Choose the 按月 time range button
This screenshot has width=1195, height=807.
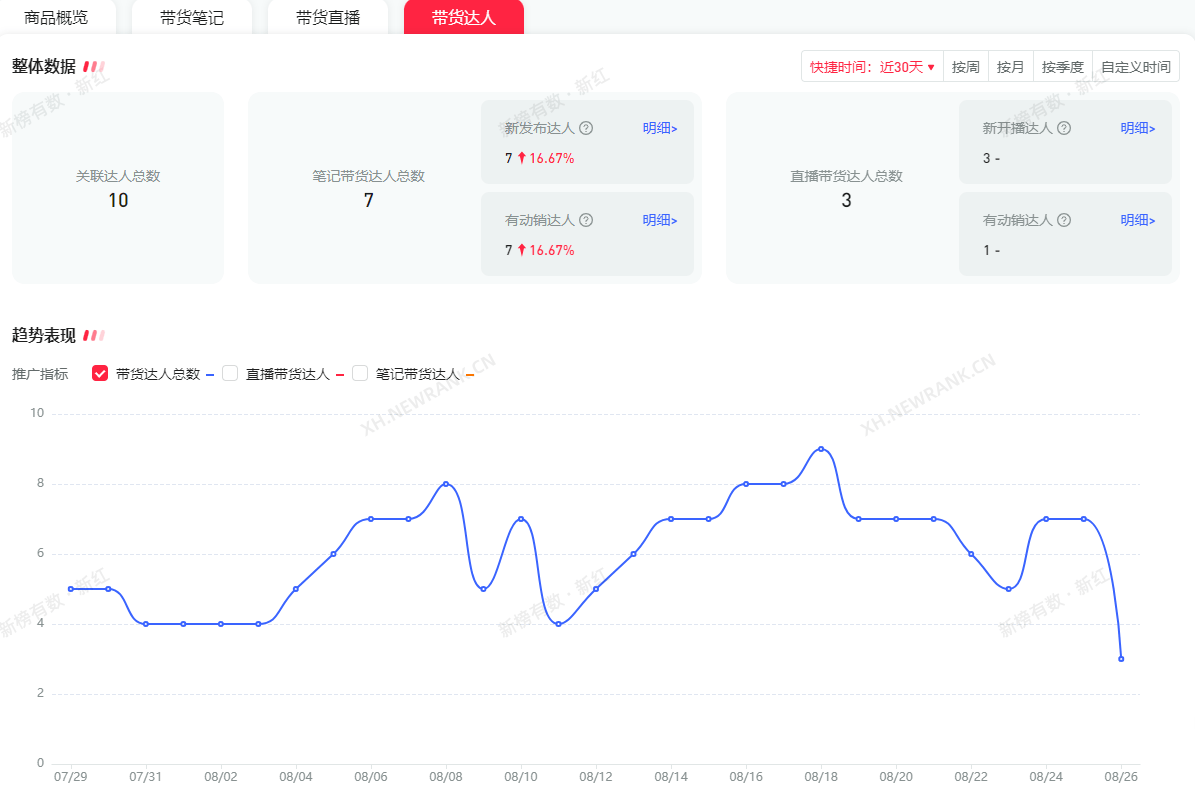(1010, 67)
